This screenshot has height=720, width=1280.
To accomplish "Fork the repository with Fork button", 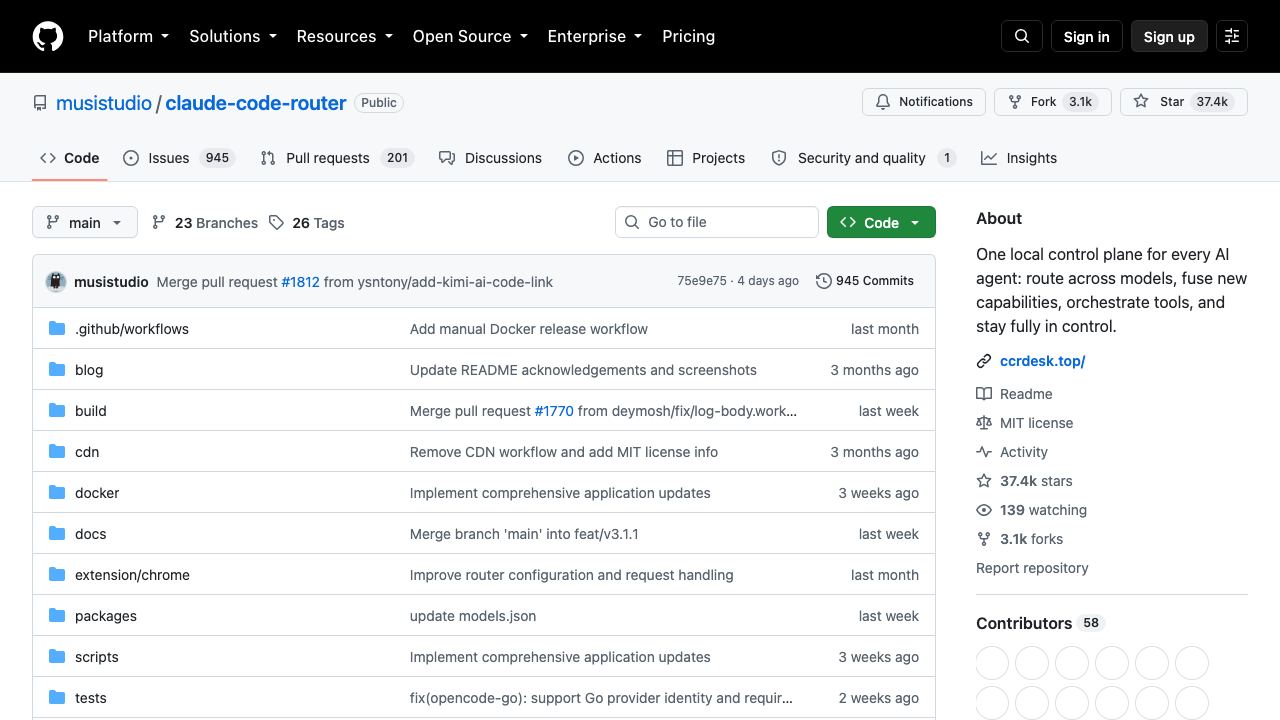I will point(1052,102).
